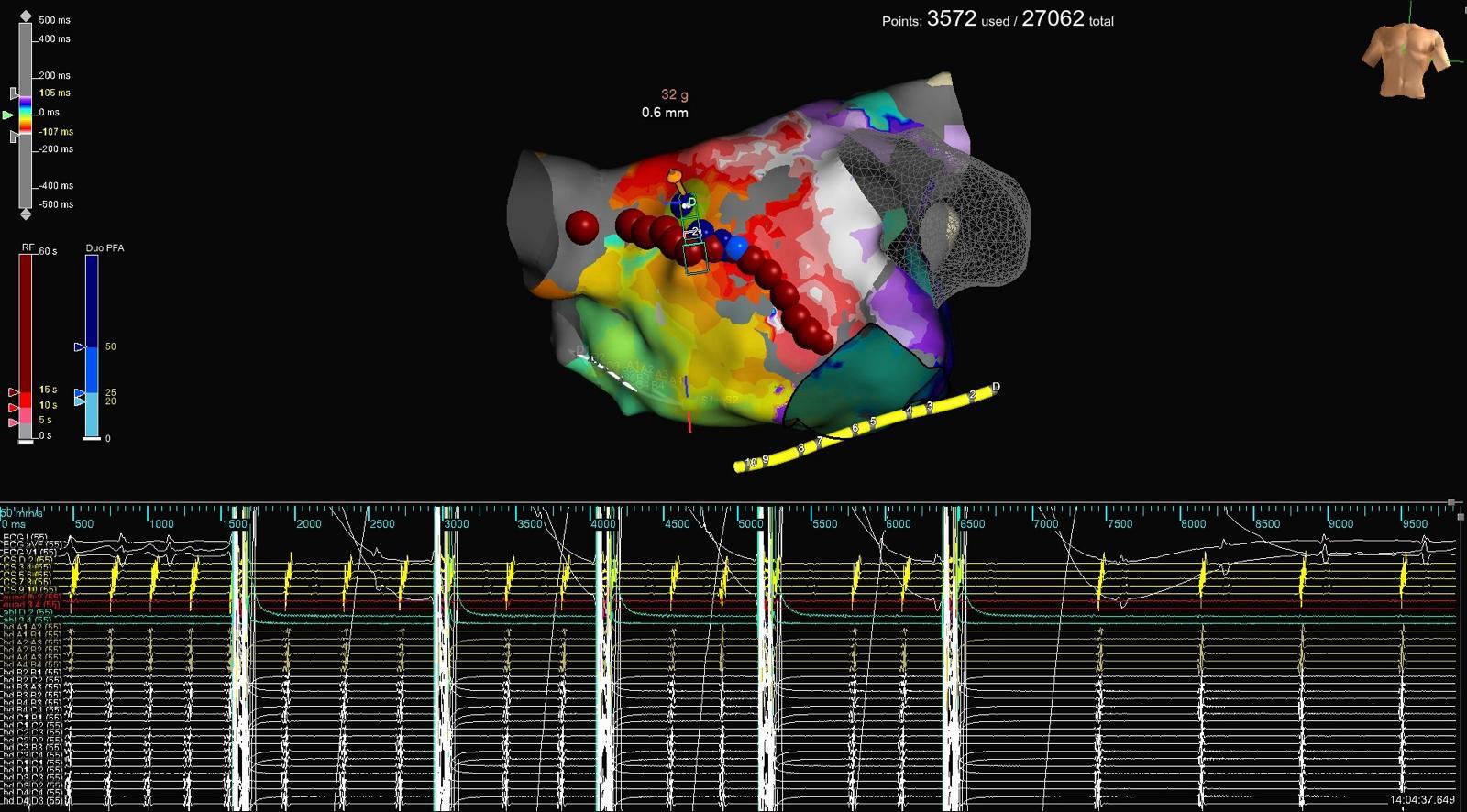Screen dimensions: 1467x812
Task: Select the distal 'D' electrode of the yellow catheter
Action: (996, 387)
